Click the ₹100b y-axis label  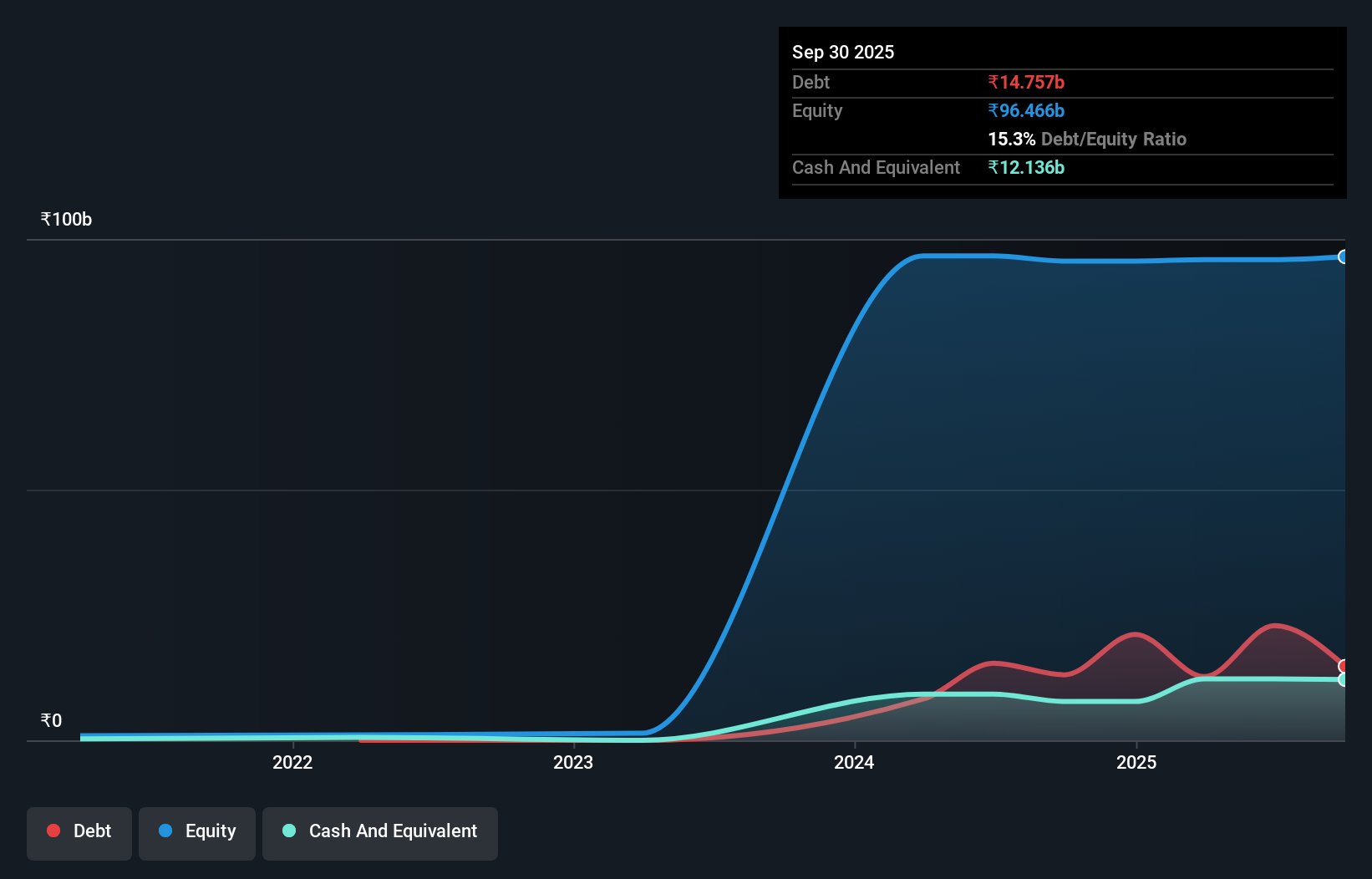[x=65, y=219]
